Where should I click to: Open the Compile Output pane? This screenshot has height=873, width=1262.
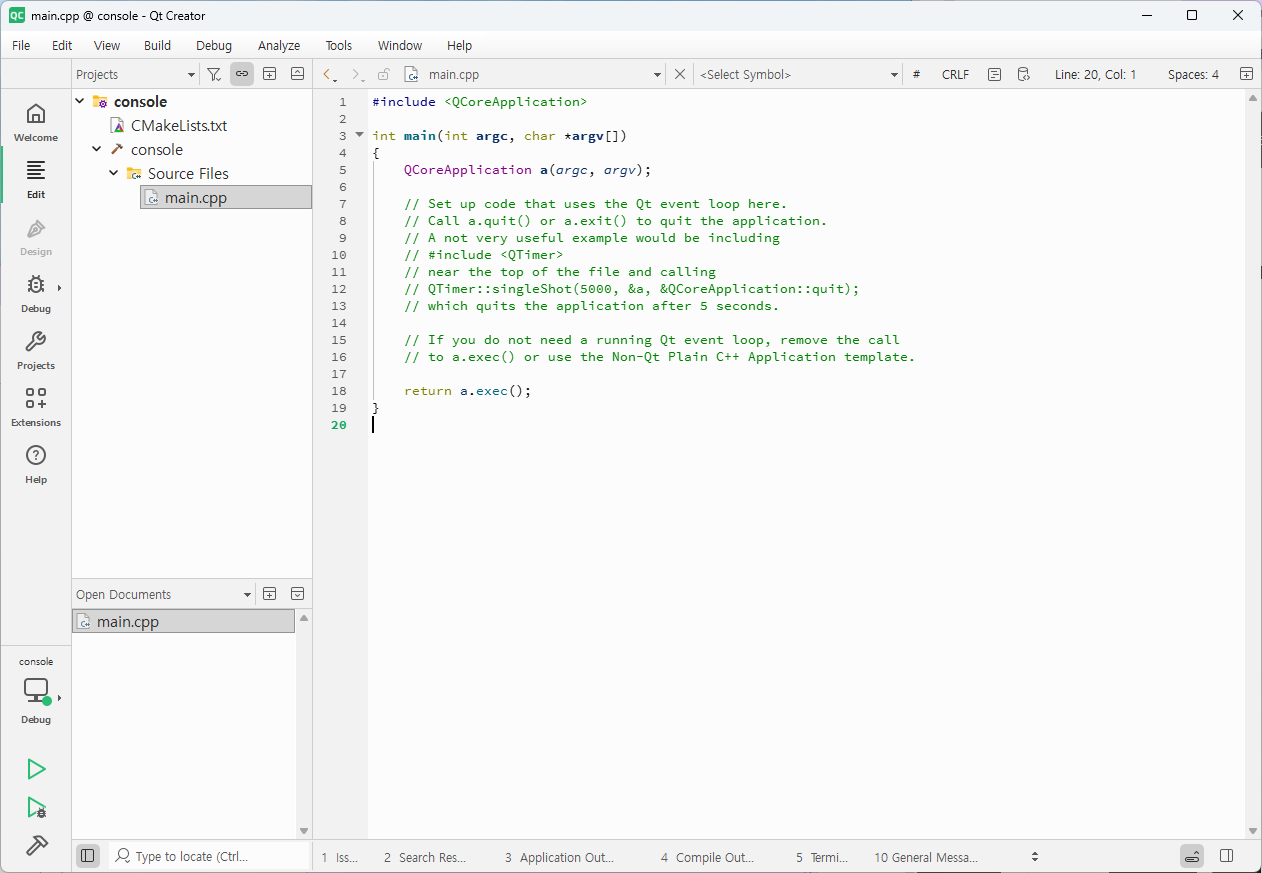707,857
